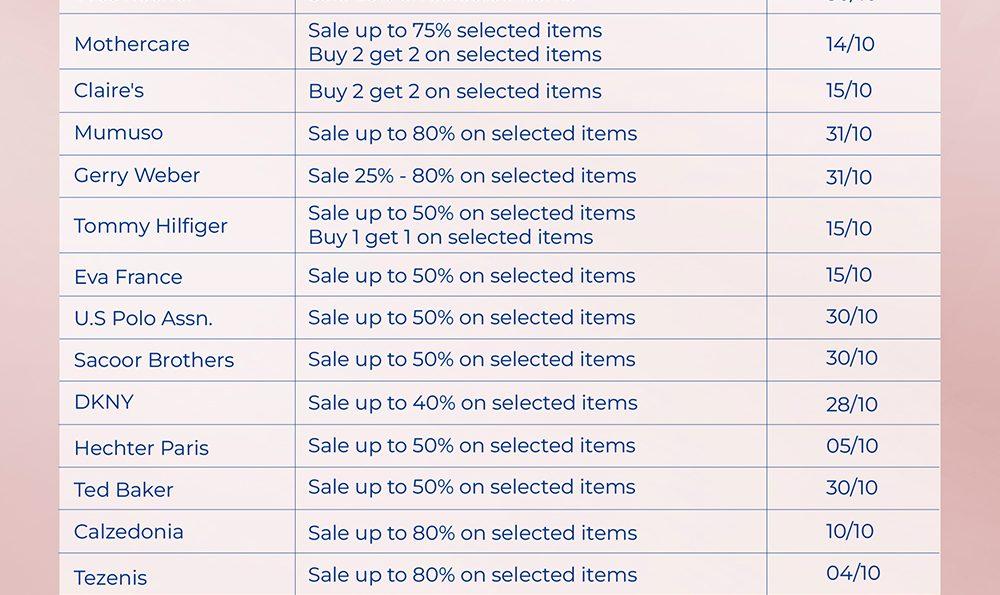
Task: Select the Claire's brand cell
Action: (109, 91)
